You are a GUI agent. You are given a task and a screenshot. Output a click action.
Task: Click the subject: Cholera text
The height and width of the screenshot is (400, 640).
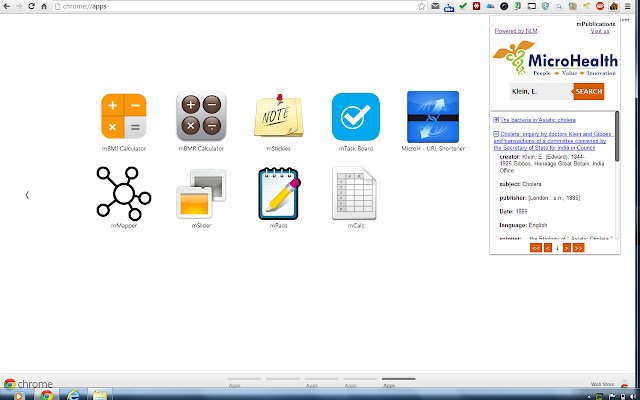point(520,184)
